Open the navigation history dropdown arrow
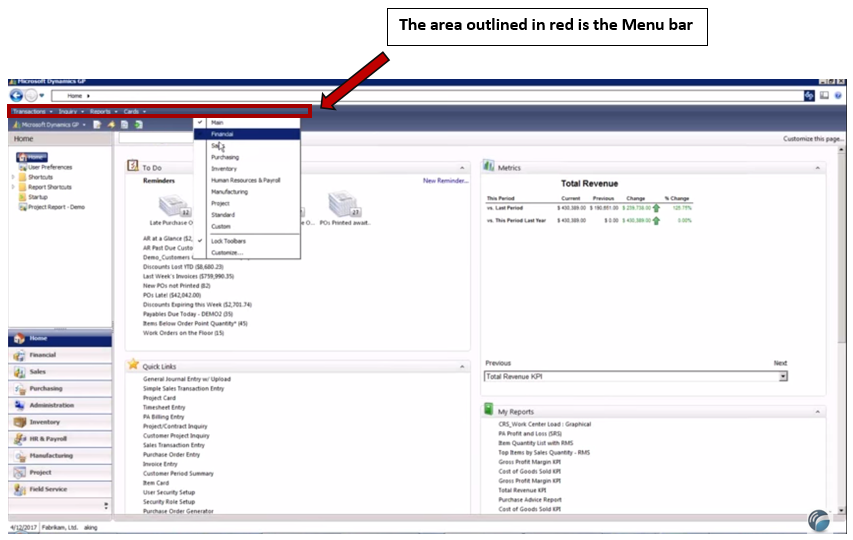Viewport: 853px width, 540px height. (42, 96)
